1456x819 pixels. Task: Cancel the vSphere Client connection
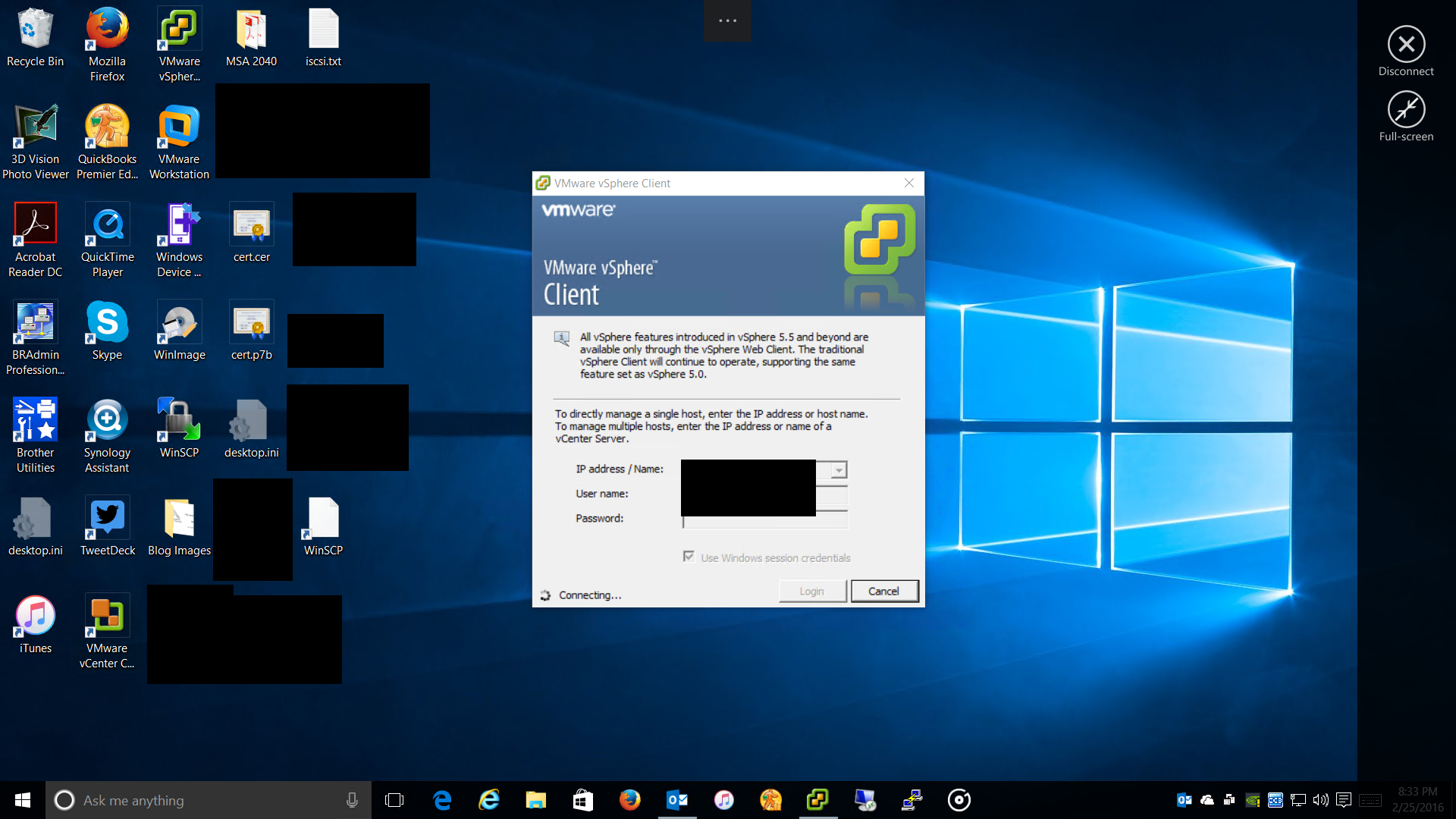pyautogui.click(x=884, y=591)
